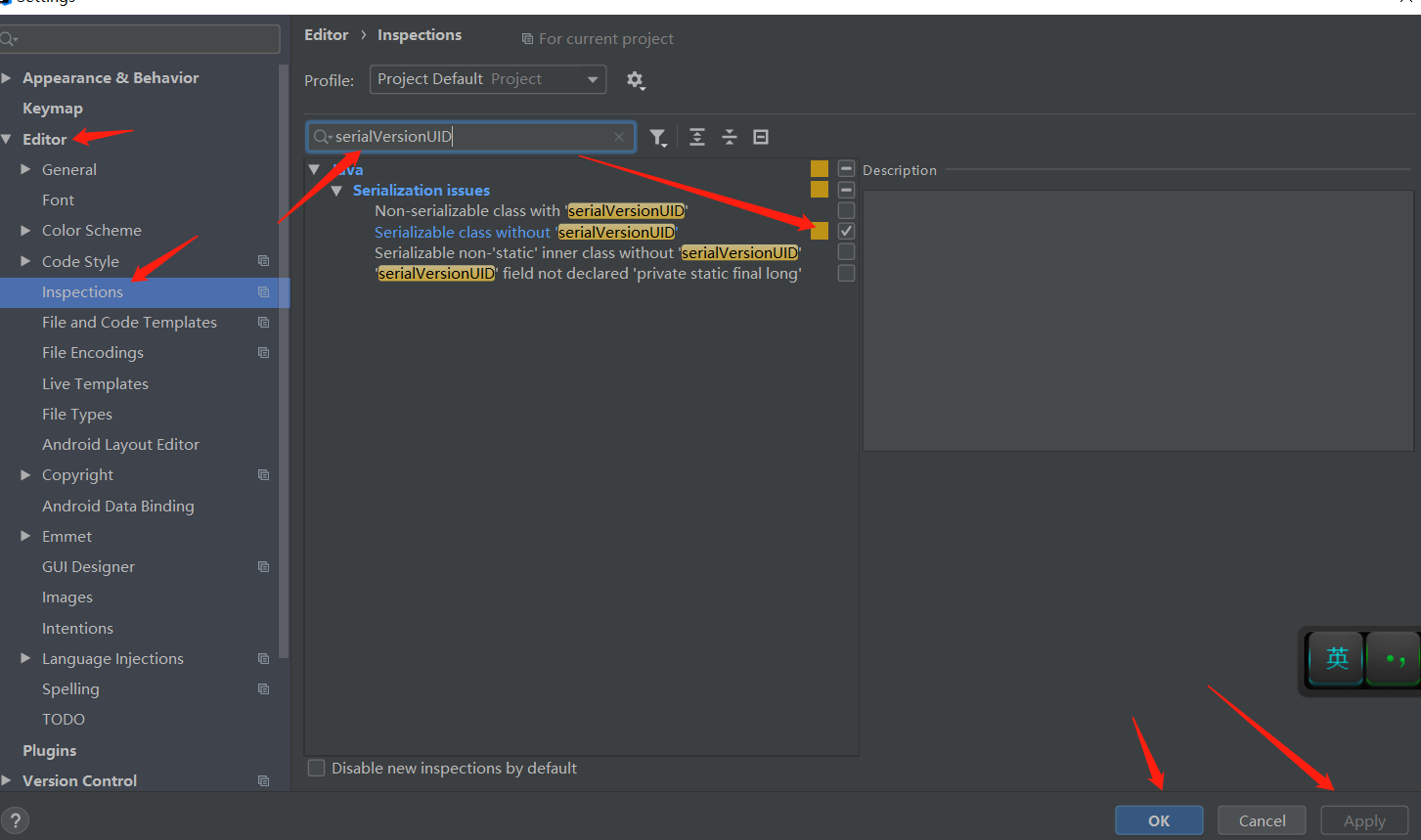Image resolution: width=1421 pixels, height=840 pixels.
Task: Open Font settings page
Action: pos(58,199)
